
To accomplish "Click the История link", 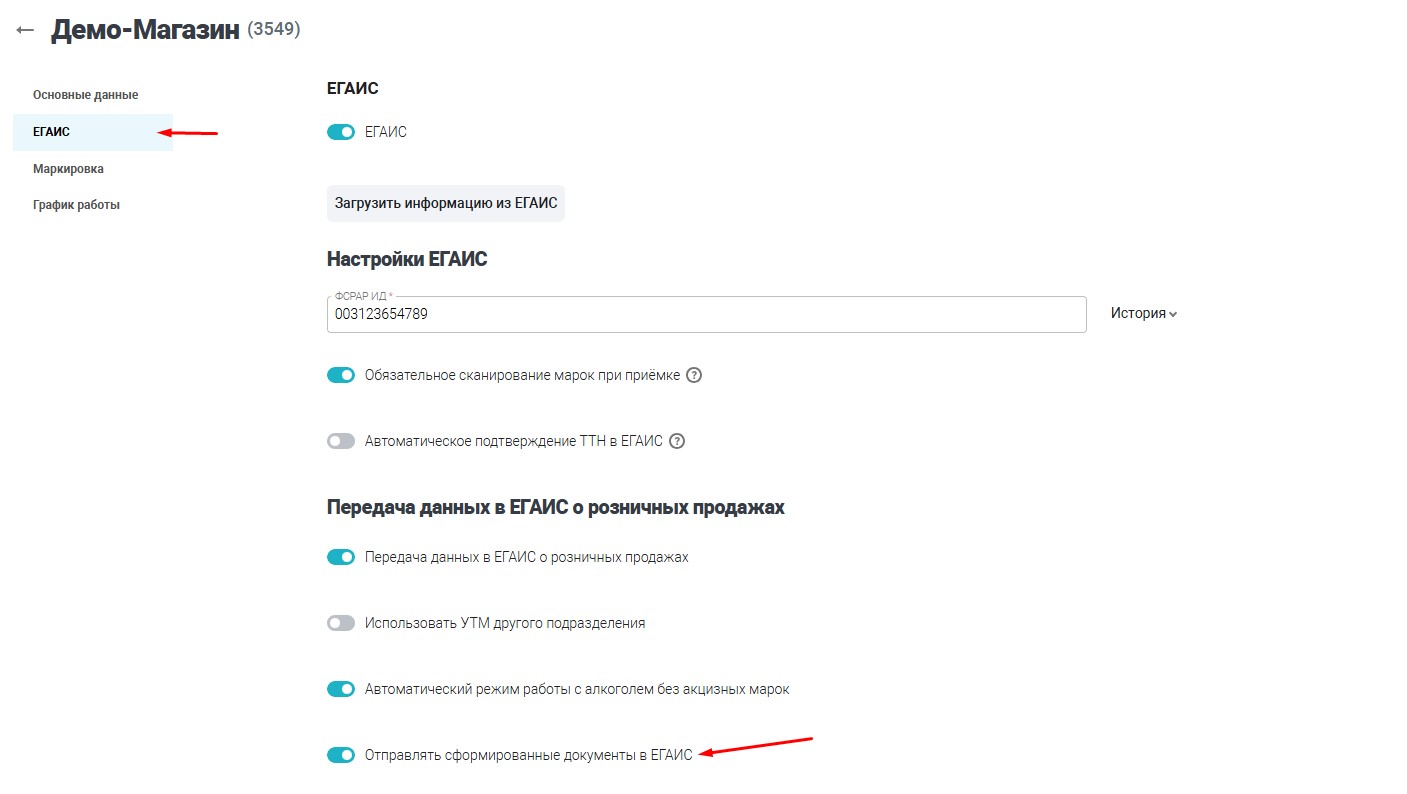I will pyautogui.click(x=1134, y=313).
